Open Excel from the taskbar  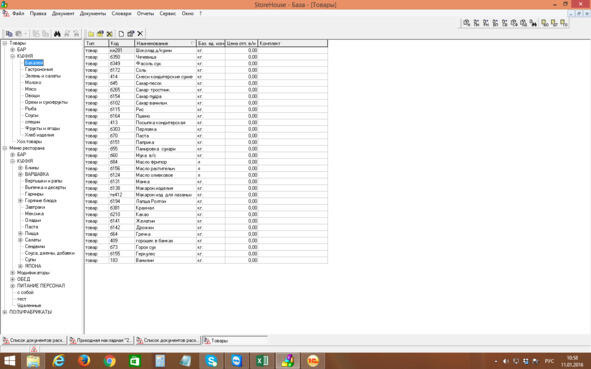coord(262,361)
